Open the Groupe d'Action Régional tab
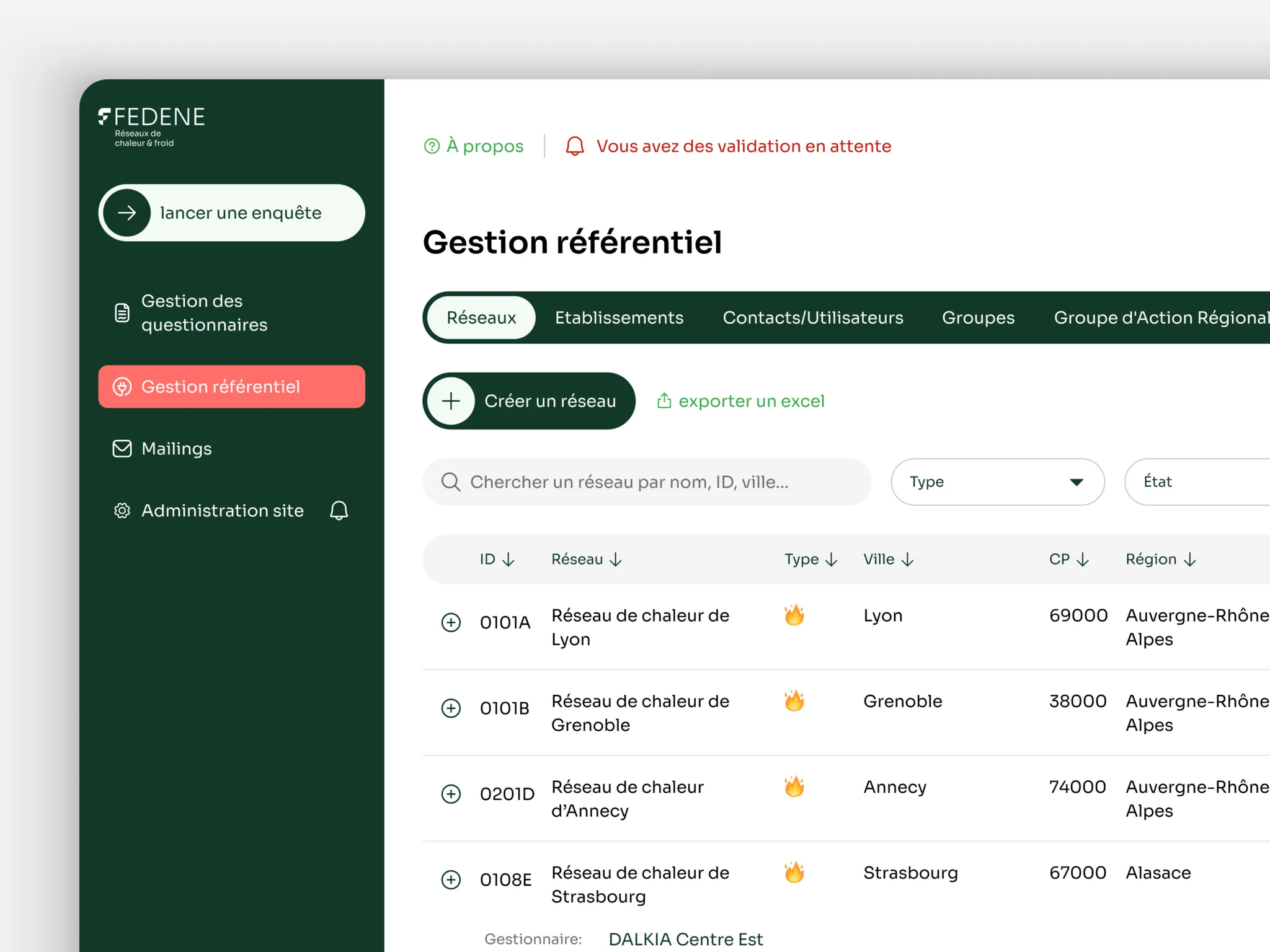Screen dimensions: 1270x952 coord(1161,317)
